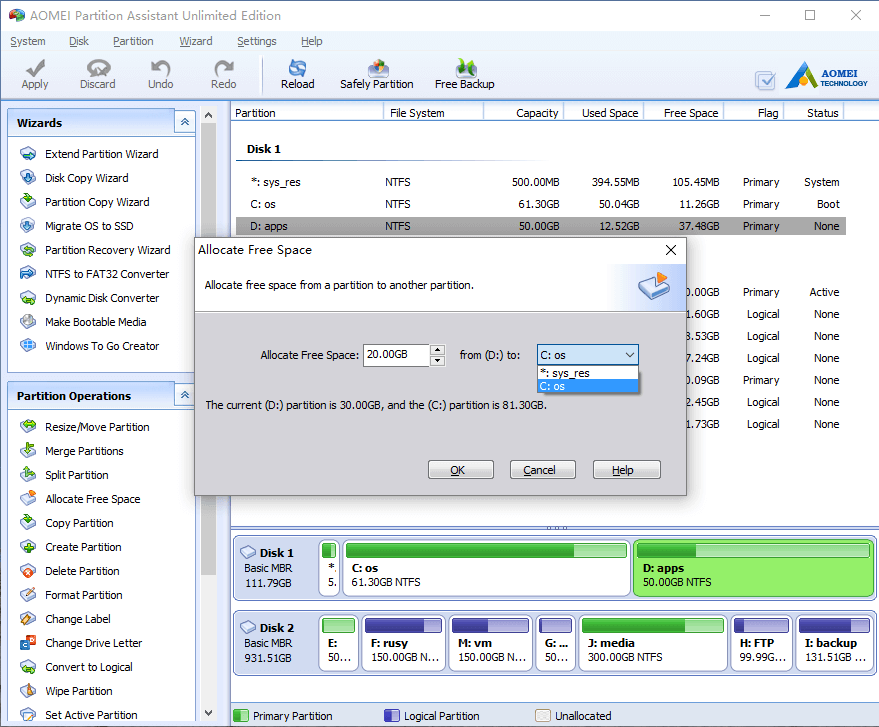879x727 pixels.
Task: Select Make Bootable Media
Action: [x=95, y=322]
